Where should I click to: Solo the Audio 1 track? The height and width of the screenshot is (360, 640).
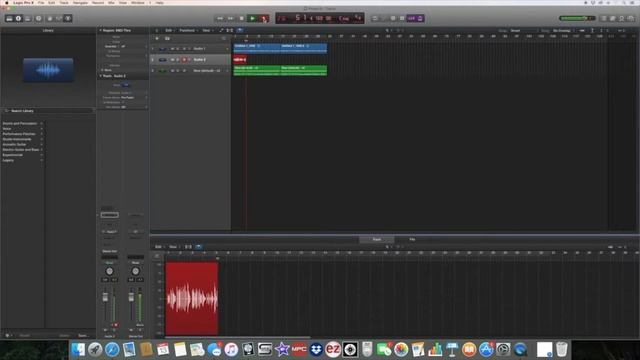click(178, 49)
